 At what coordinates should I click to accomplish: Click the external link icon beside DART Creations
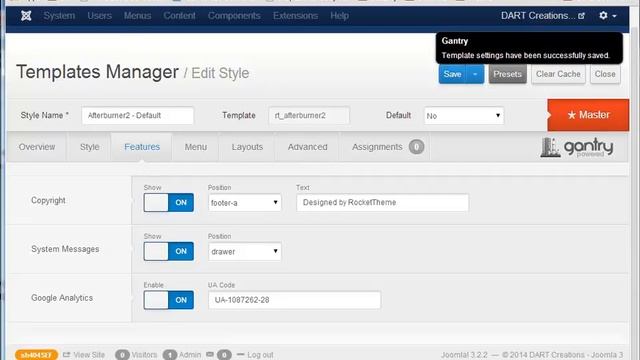point(581,16)
